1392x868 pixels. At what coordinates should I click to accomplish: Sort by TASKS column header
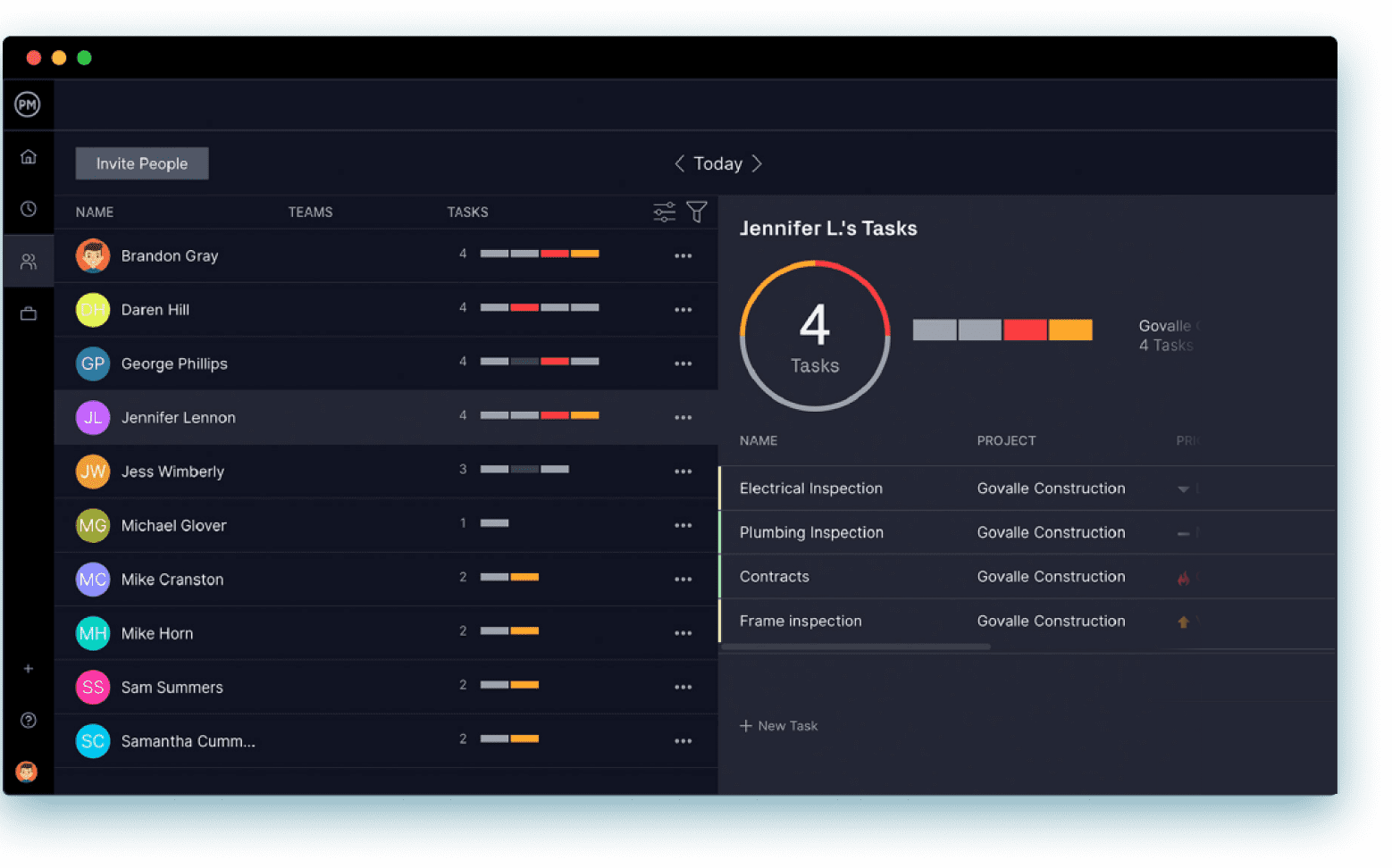pos(467,213)
